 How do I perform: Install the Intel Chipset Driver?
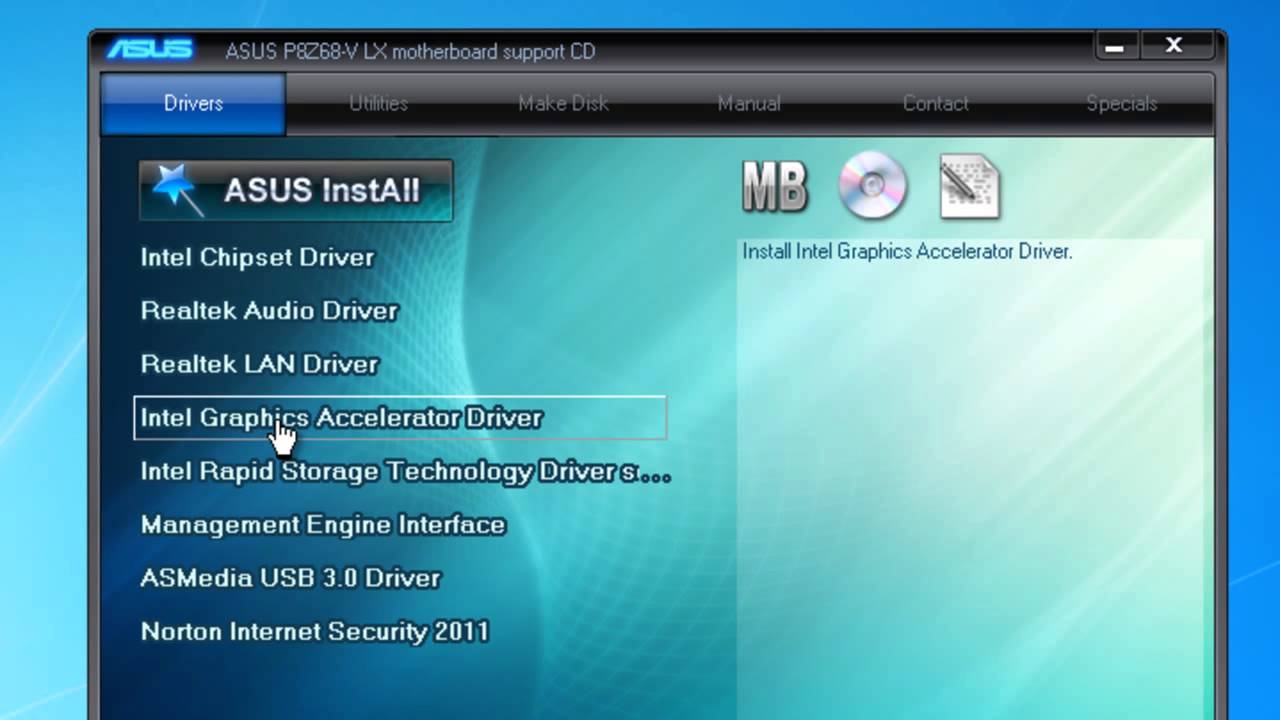(258, 258)
